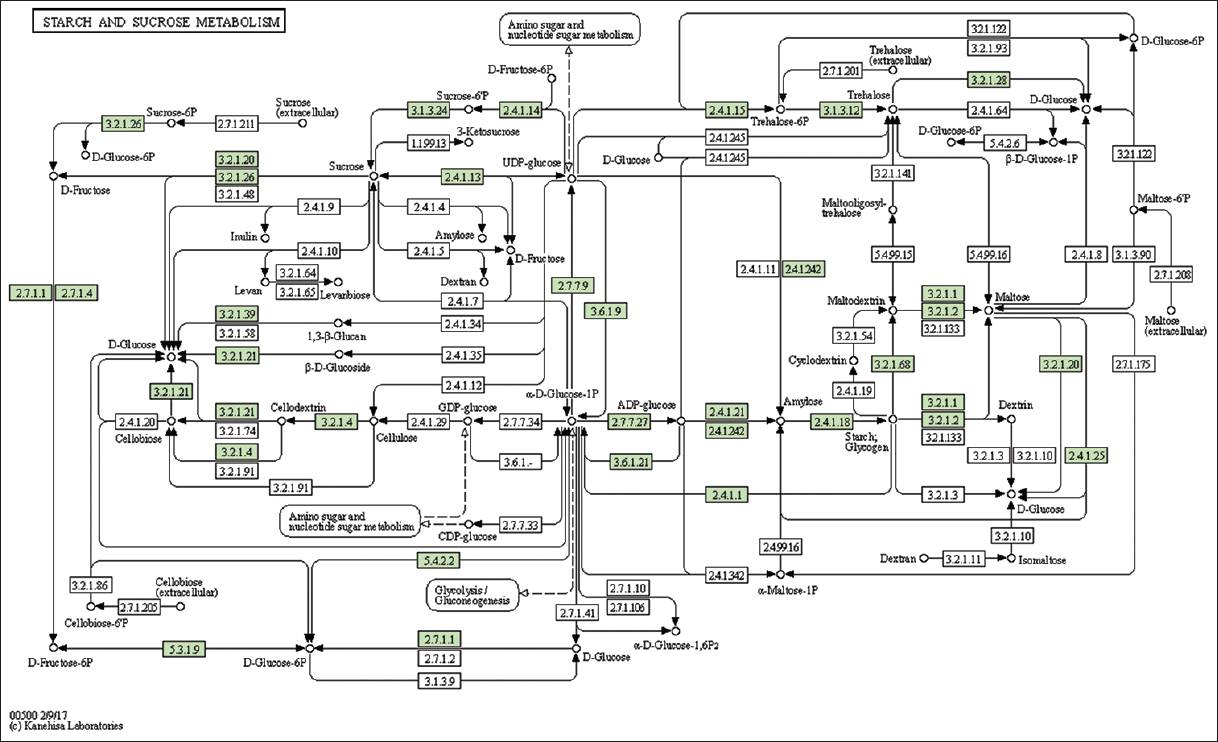Select the Trehalose compound circle
1218x742 pixels.
[x=893, y=108]
